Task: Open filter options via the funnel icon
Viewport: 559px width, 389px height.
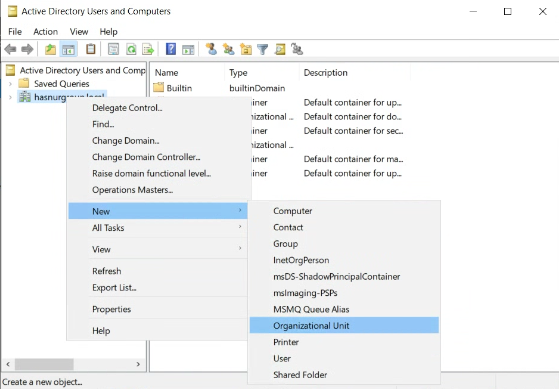Action: [x=263, y=49]
